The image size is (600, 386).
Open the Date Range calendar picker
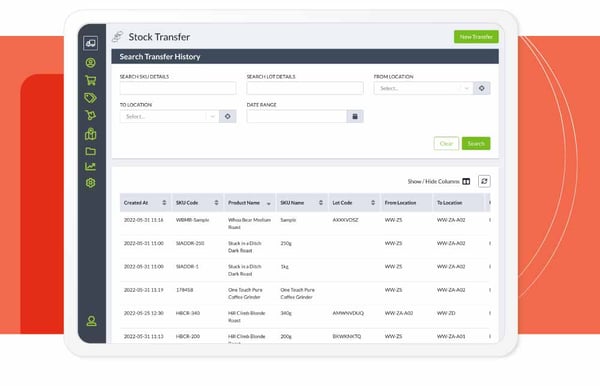pos(355,116)
